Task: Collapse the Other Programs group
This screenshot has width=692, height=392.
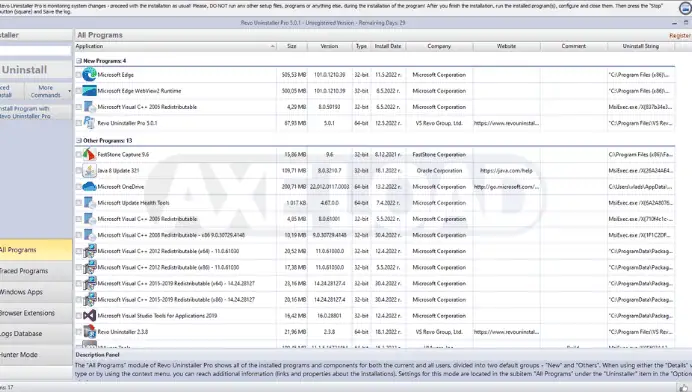Action: [79, 141]
